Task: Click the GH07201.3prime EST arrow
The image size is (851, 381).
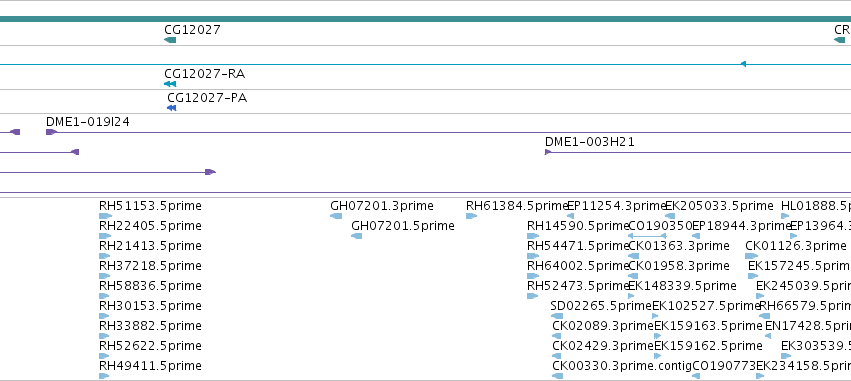Action: point(336,216)
